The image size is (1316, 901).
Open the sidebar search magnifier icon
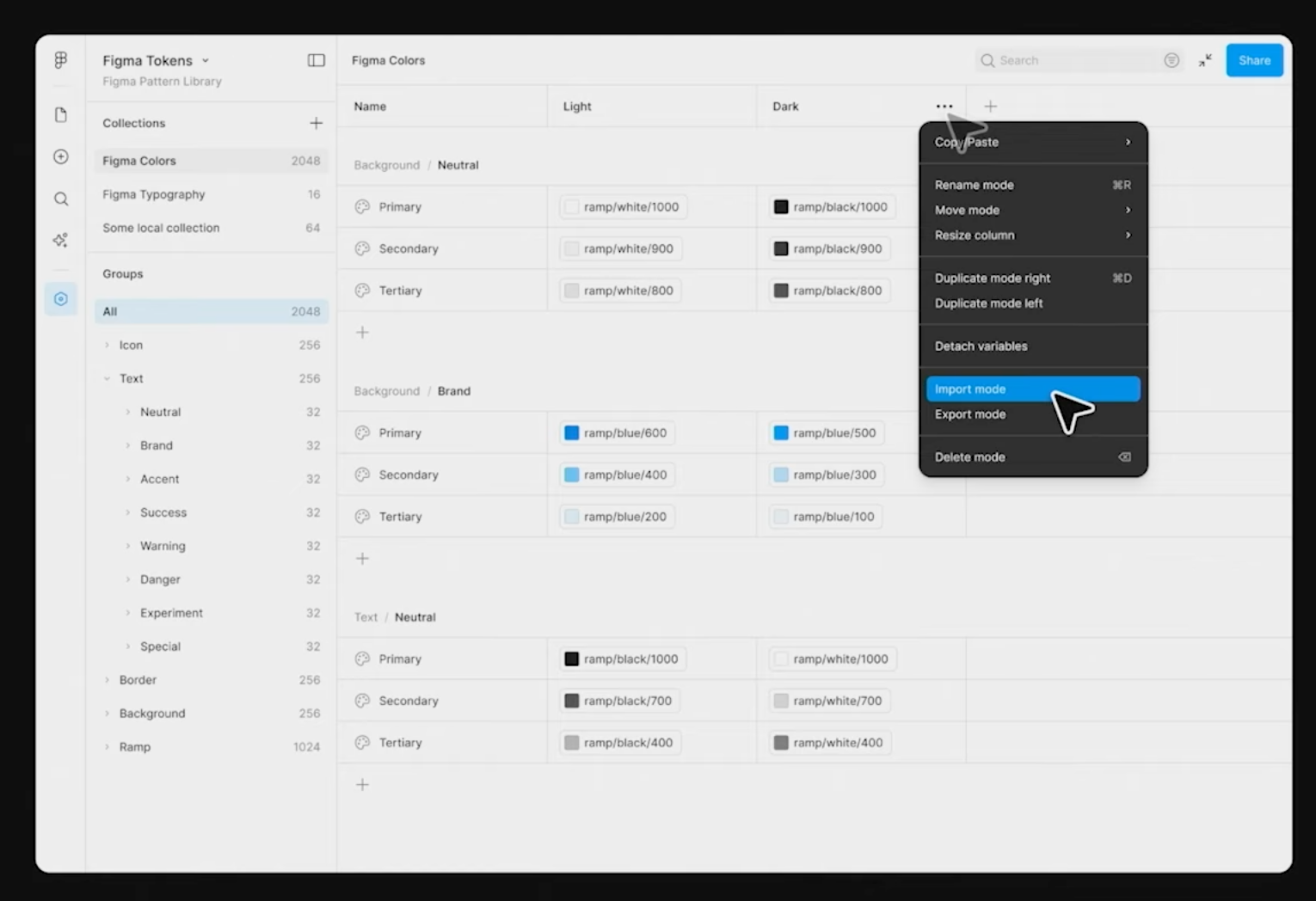point(60,199)
